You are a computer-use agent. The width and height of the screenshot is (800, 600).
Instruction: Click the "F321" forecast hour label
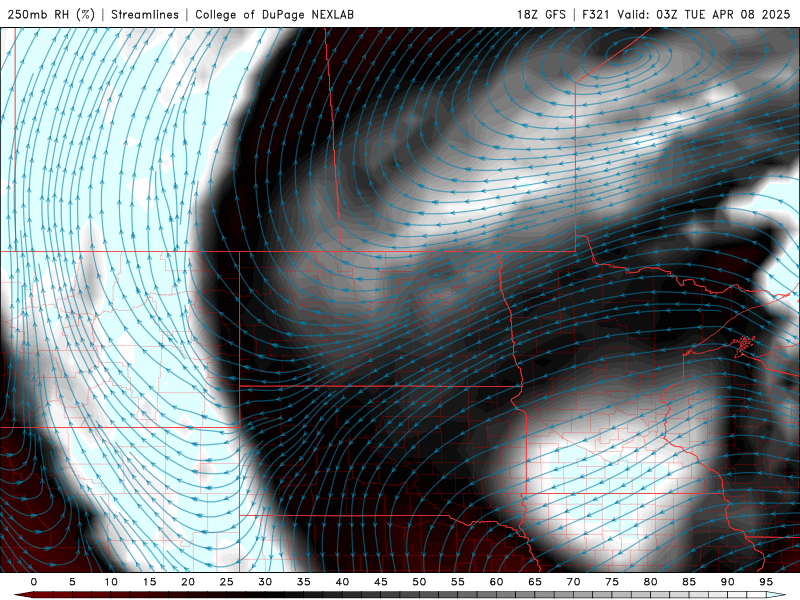(x=596, y=14)
